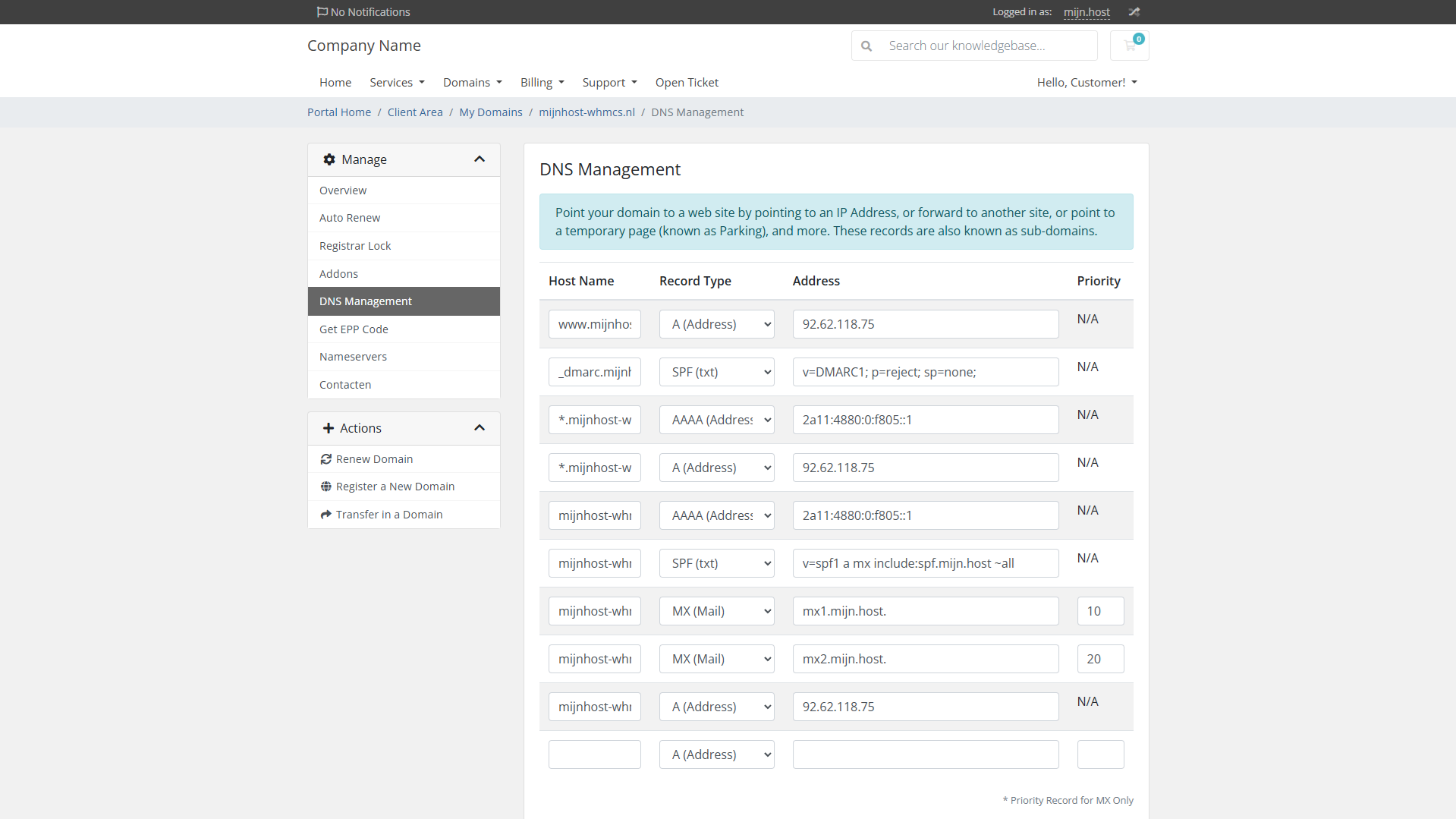Collapse the Manage sidebar panel

[480, 159]
